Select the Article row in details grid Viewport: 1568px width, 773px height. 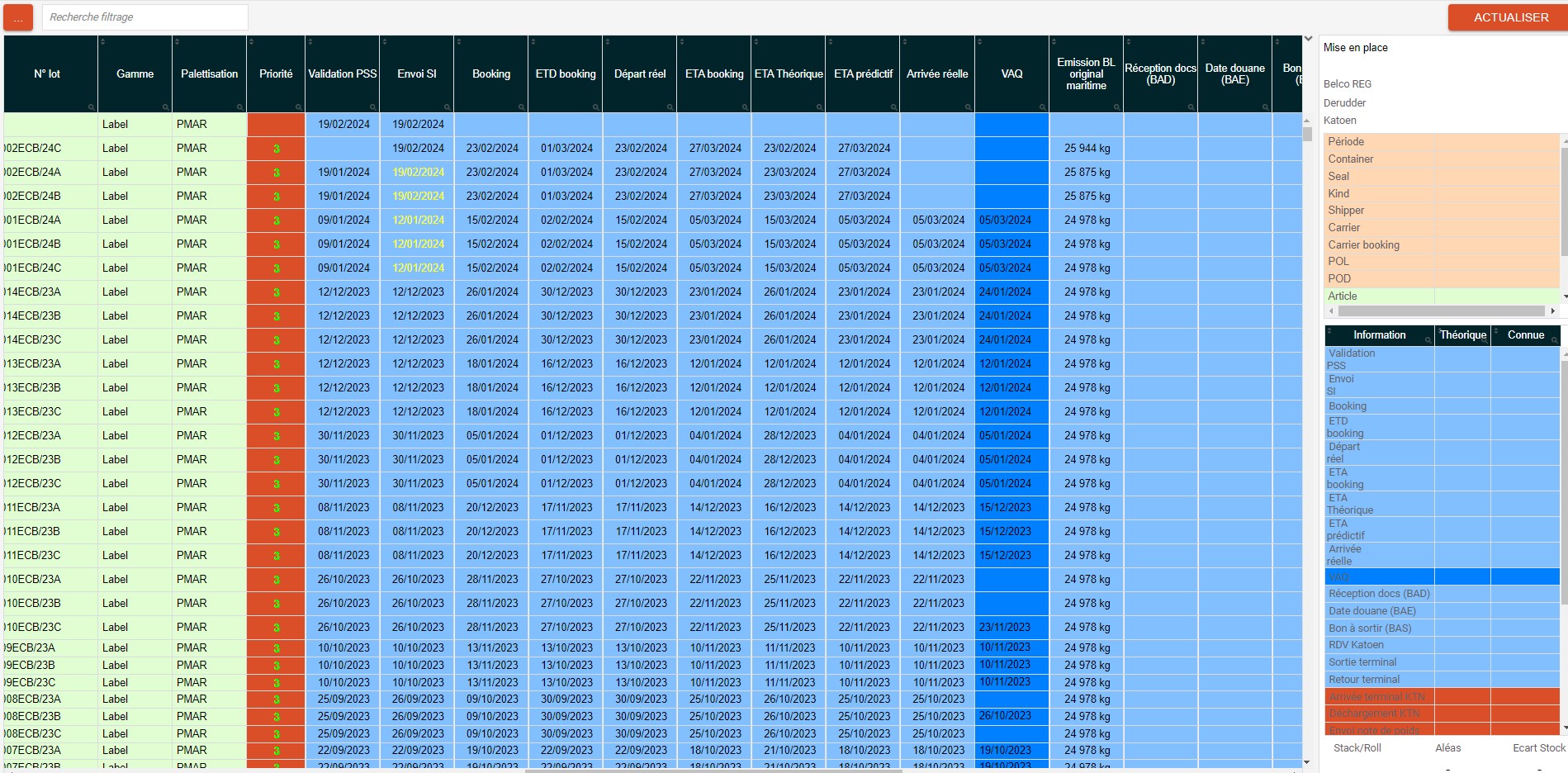tap(1442, 296)
